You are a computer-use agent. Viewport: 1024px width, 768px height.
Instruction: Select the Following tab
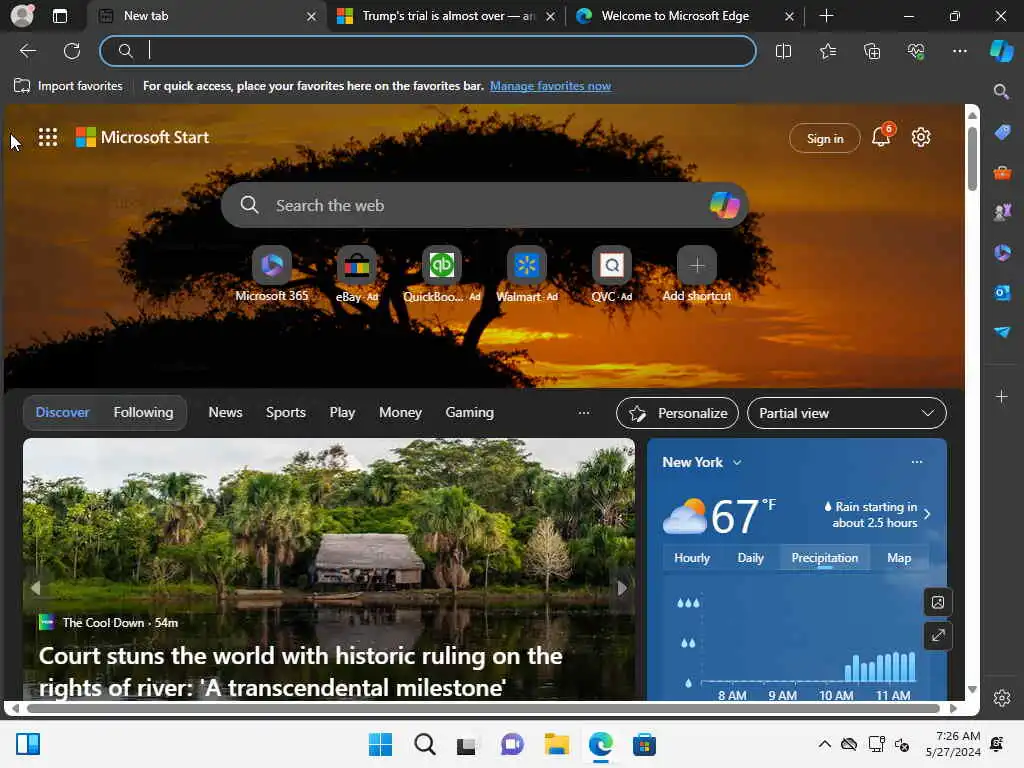tap(143, 413)
